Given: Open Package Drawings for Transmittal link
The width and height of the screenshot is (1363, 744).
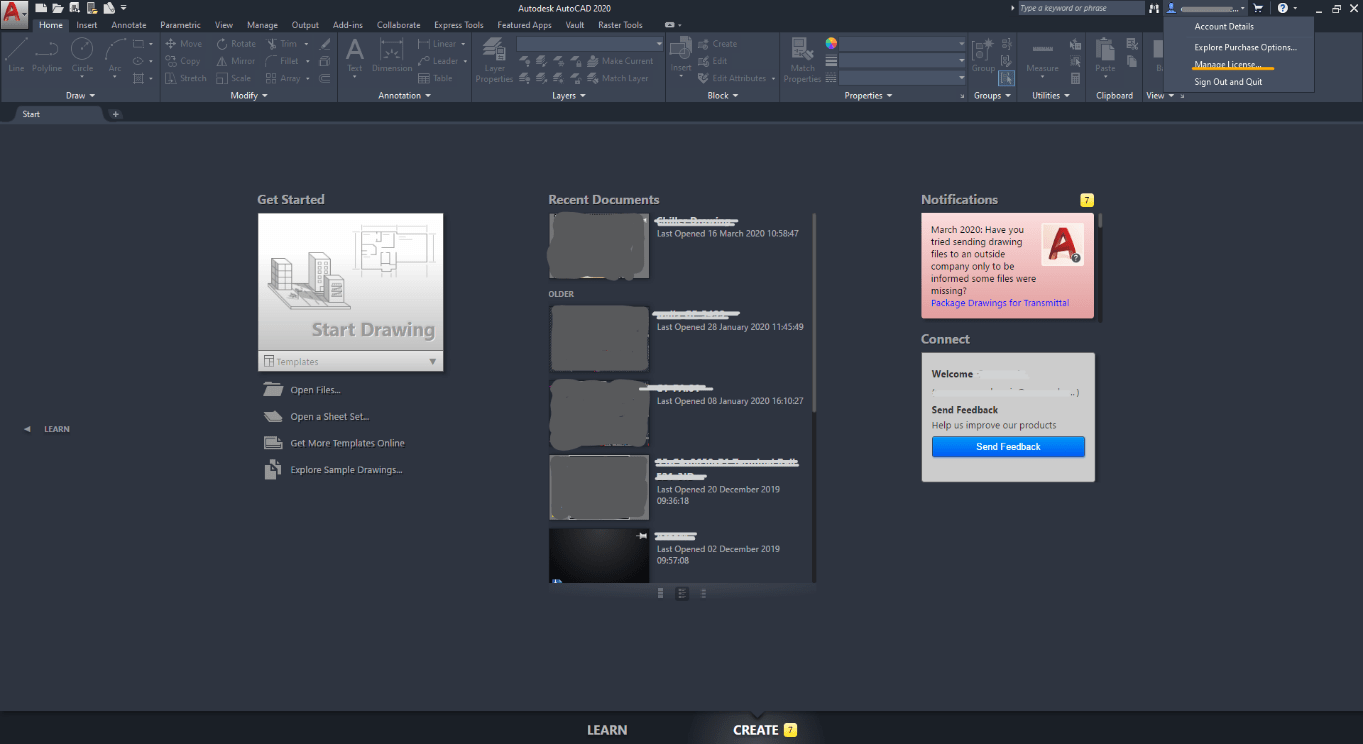Looking at the screenshot, I should coord(1000,303).
